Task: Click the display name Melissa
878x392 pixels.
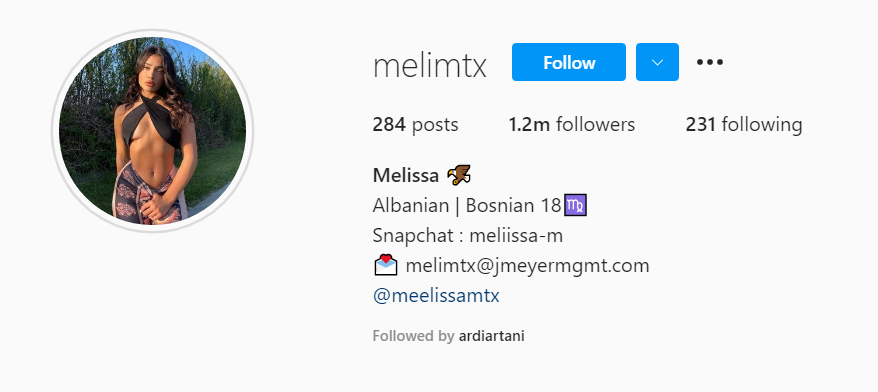Action: (x=405, y=176)
